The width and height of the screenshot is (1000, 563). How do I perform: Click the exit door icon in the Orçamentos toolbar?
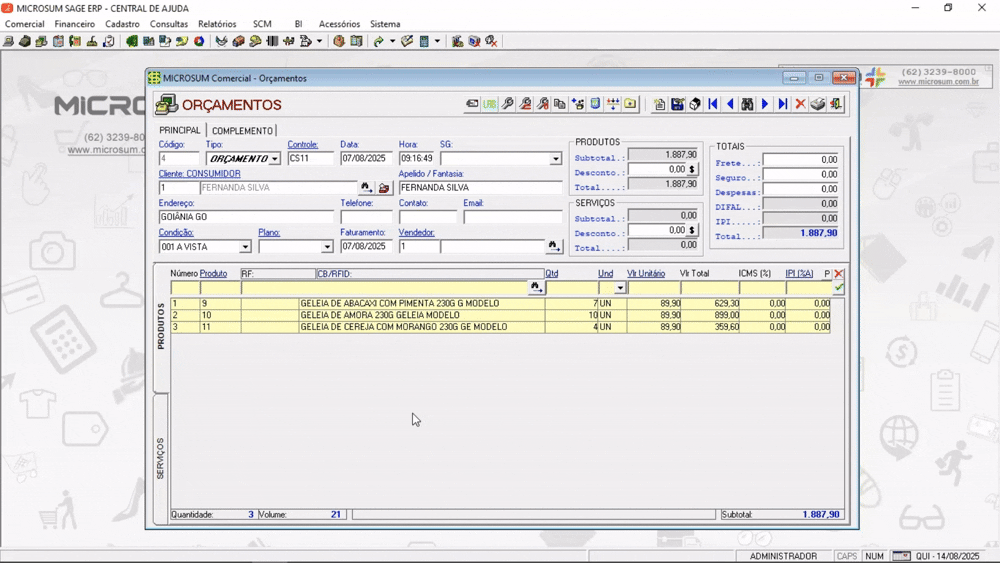pos(835,104)
